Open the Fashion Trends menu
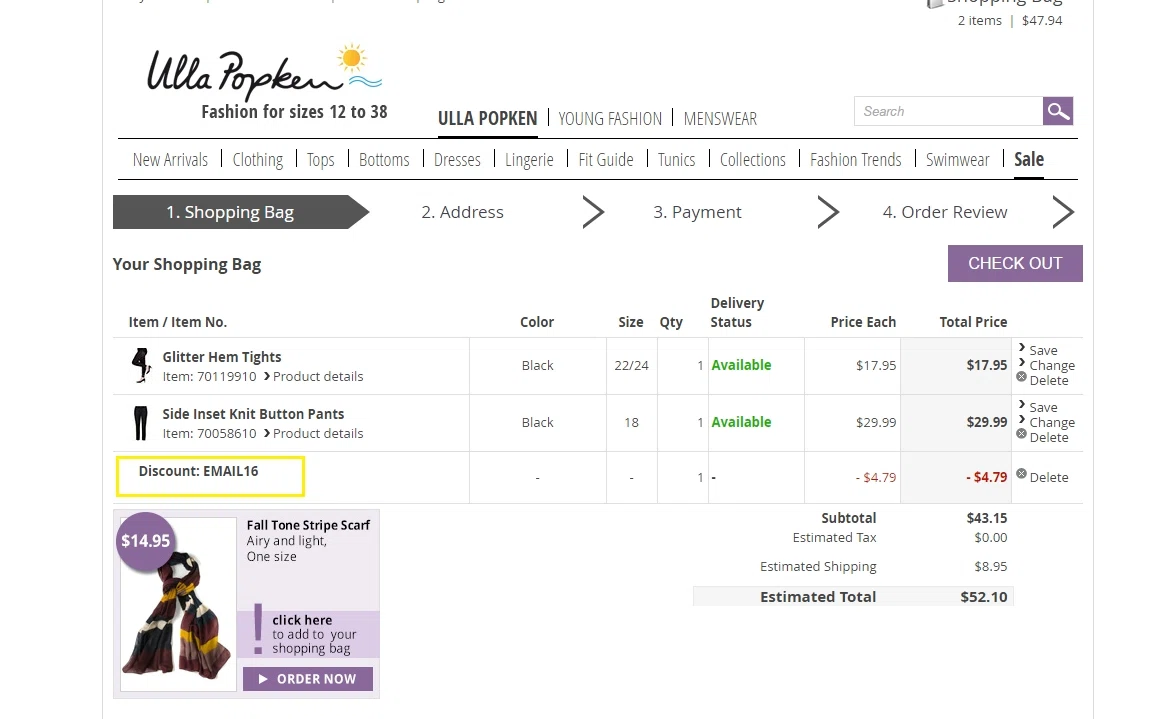 click(856, 160)
